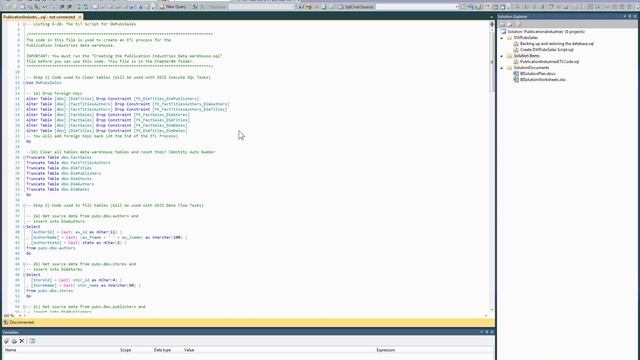640x360 pixels.
Task: Click the Disconnected status bar text
Action: (22, 322)
